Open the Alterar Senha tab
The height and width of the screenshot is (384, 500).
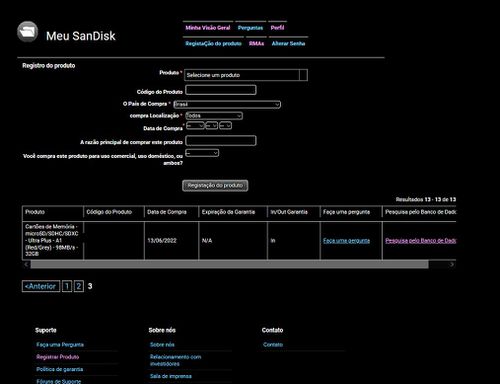coord(288,43)
